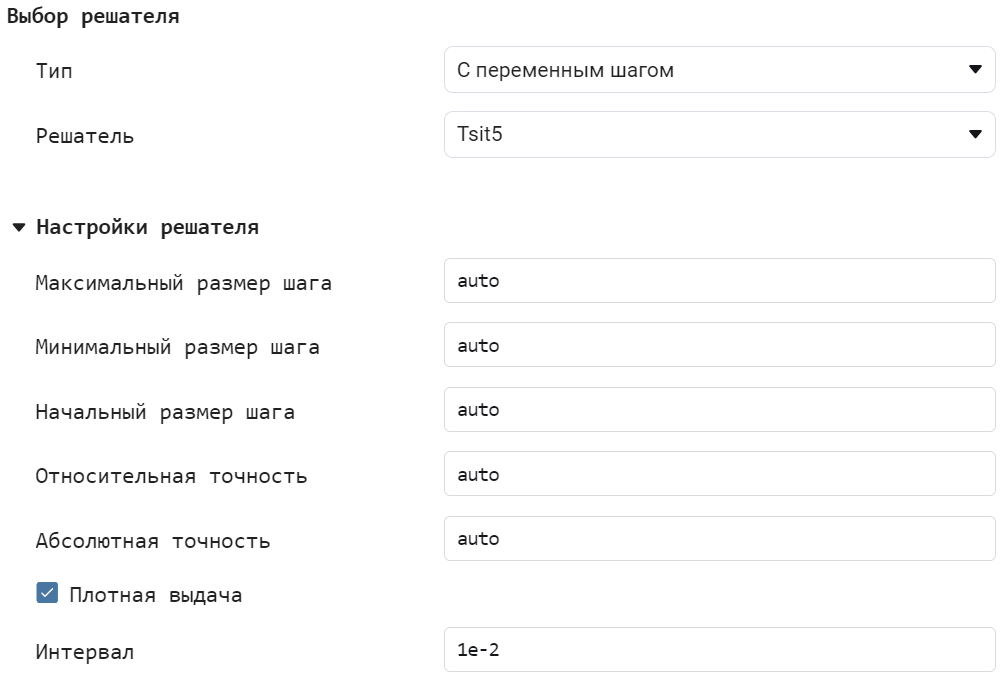1004x684 pixels.
Task: Focus the "Абсолютная точность" value field
Action: [x=719, y=539]
